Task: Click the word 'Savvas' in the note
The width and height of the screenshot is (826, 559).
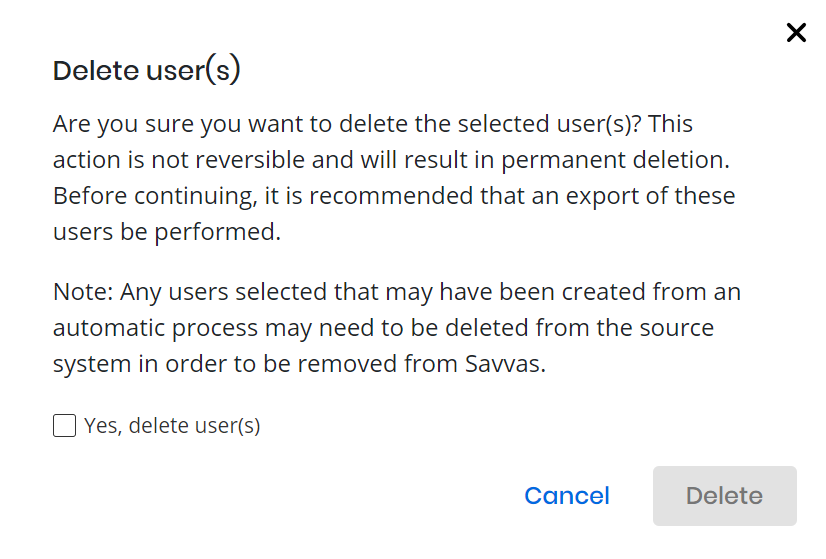Action: (x=505, y=364)
